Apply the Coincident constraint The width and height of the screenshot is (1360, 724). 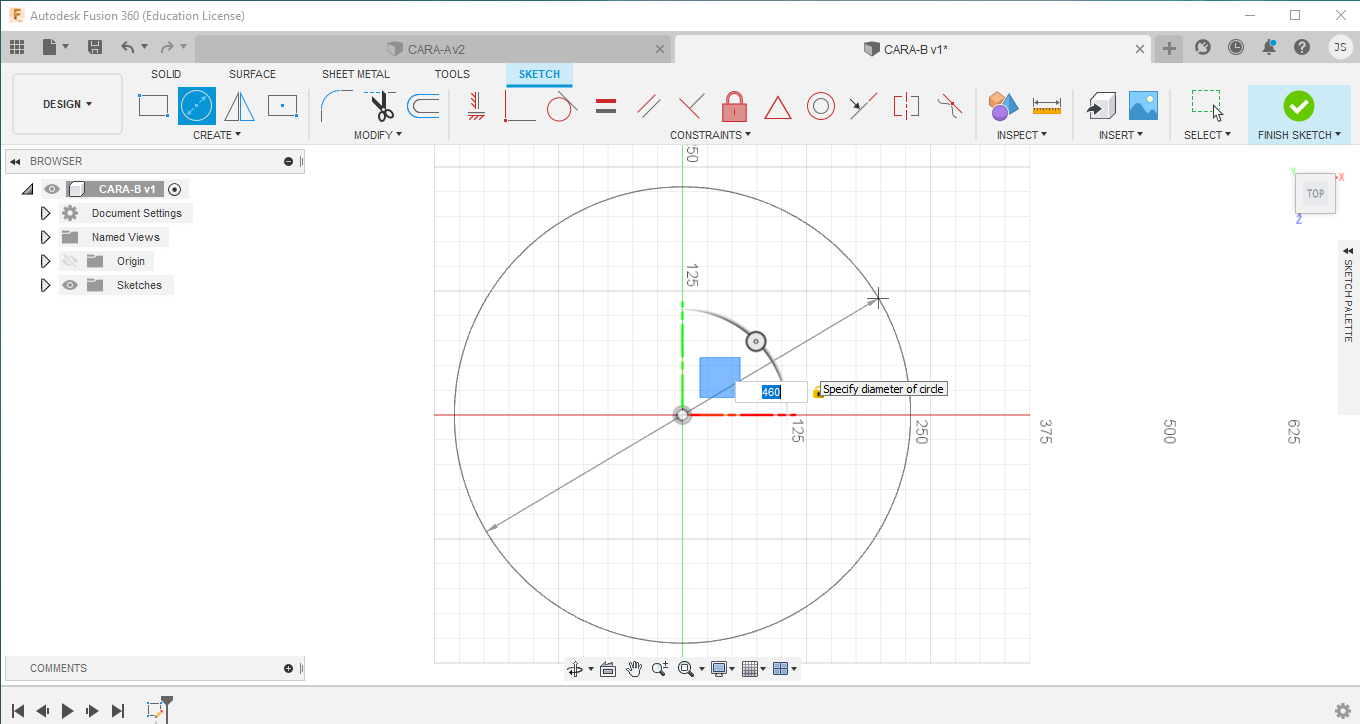pos(520,105)
